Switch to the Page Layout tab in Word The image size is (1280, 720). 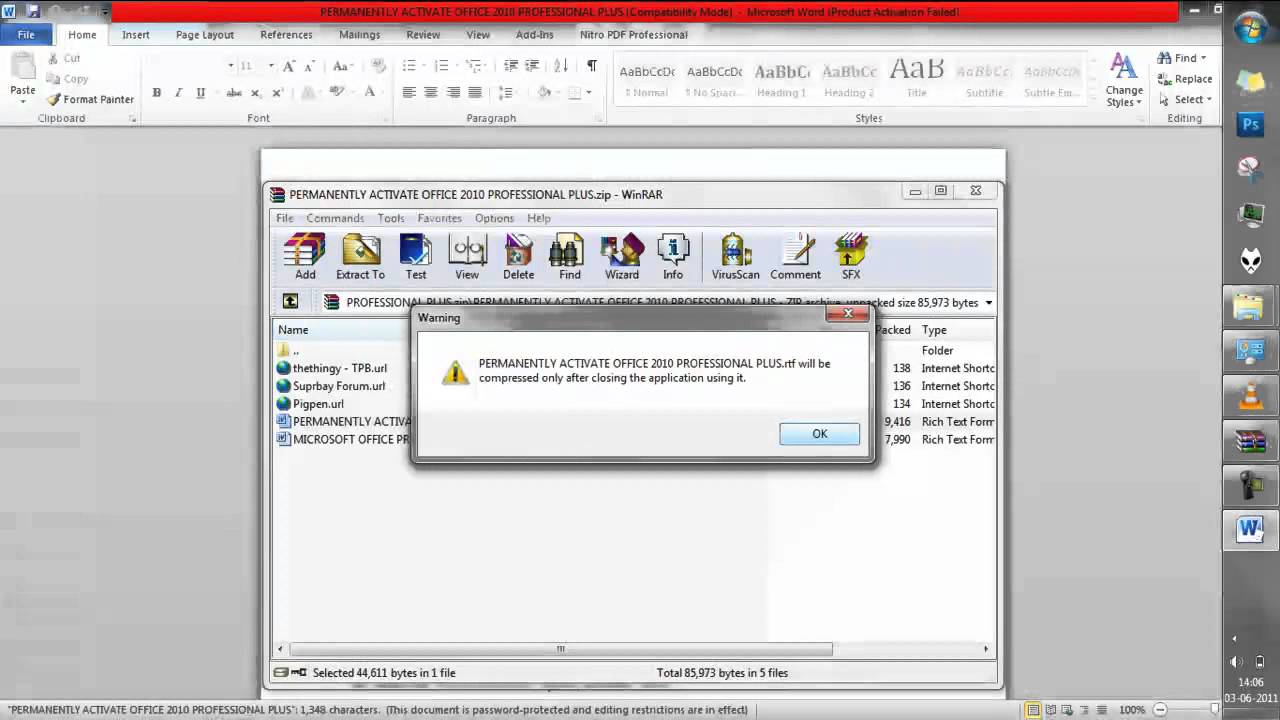(205, 34)
